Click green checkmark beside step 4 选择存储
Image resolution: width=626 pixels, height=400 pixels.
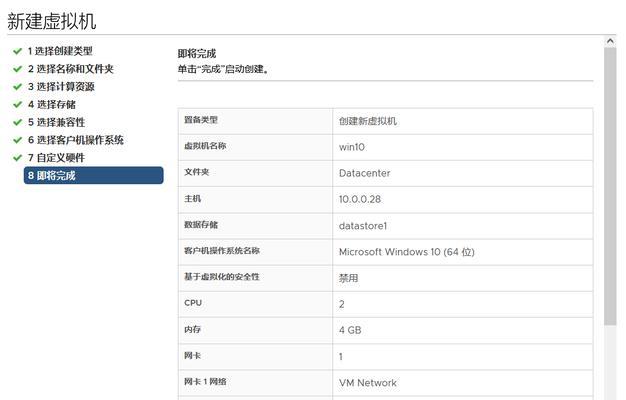pos(17,105)
